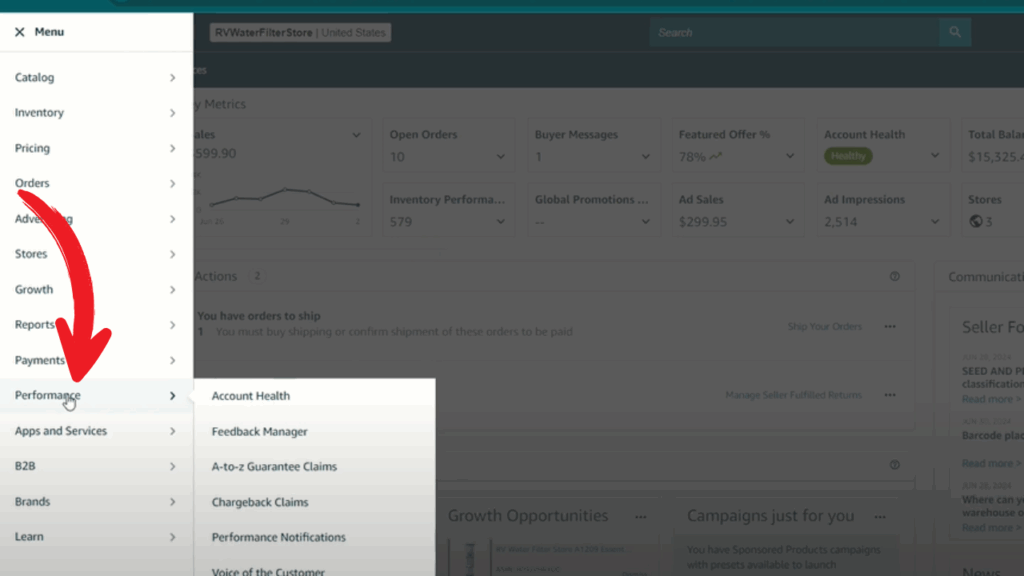Click the RVWaterFilterStore account switcher
This screenshot has width=1024, height=576.
(300, 33)
